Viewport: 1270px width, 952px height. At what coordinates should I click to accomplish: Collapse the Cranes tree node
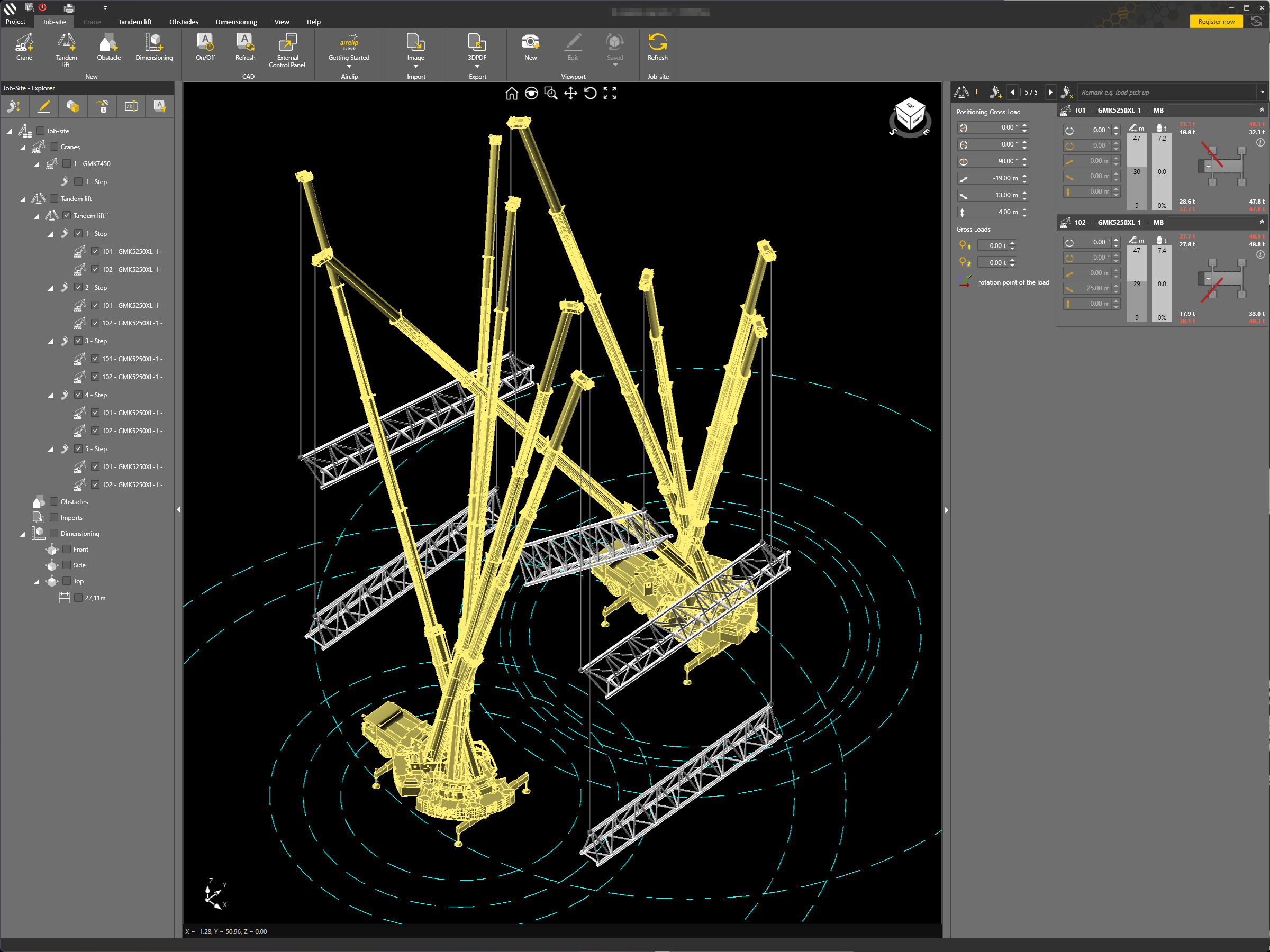click(x=23, y=148)
